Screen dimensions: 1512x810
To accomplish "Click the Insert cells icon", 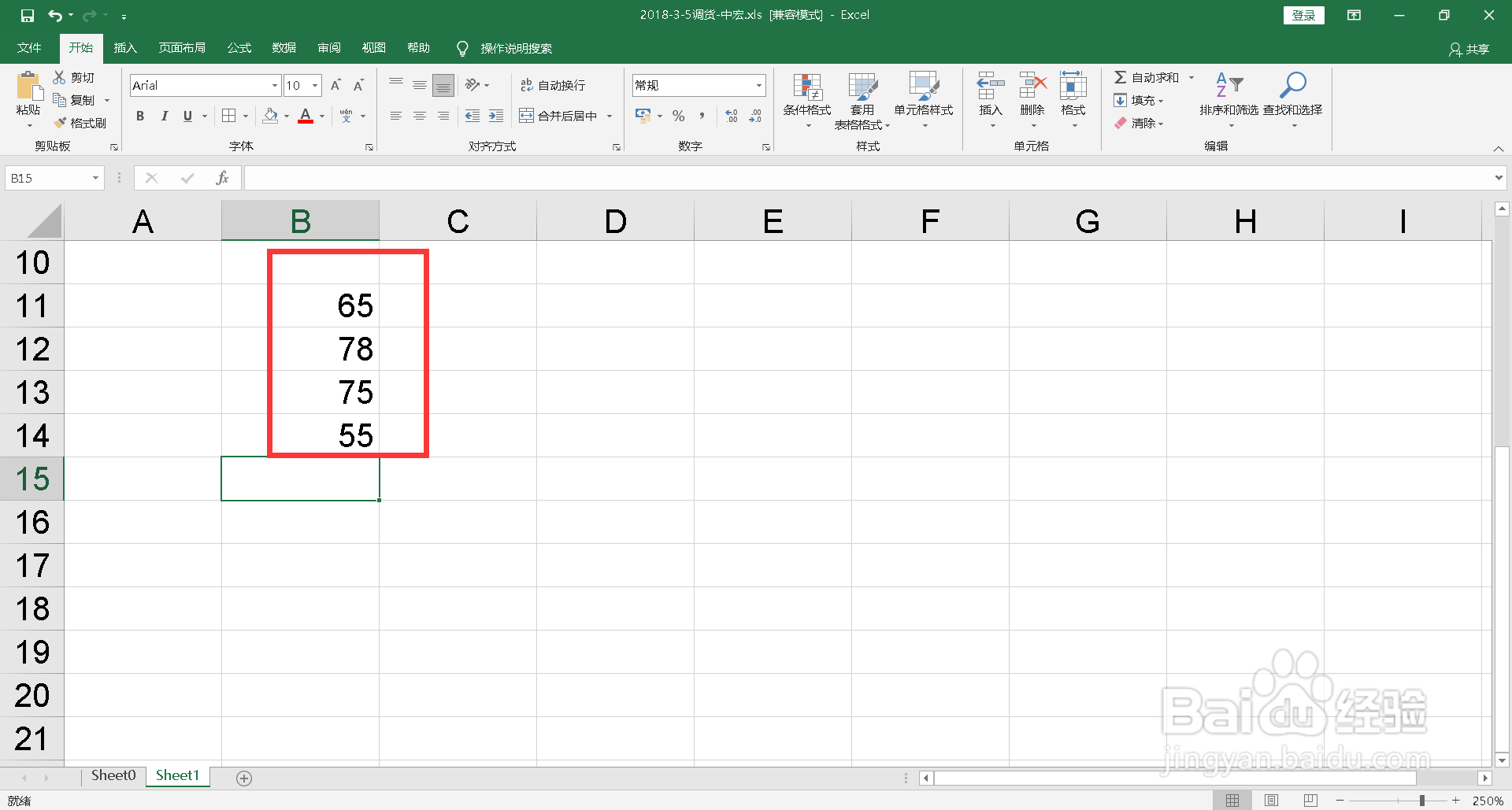I will [x=991, y=85].
